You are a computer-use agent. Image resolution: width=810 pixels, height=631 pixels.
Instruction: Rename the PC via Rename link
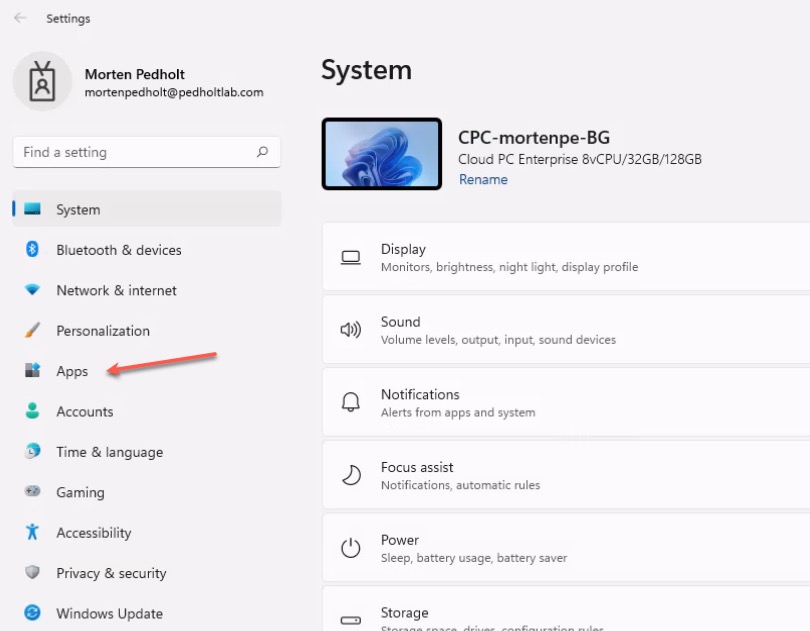click(483, 179)
